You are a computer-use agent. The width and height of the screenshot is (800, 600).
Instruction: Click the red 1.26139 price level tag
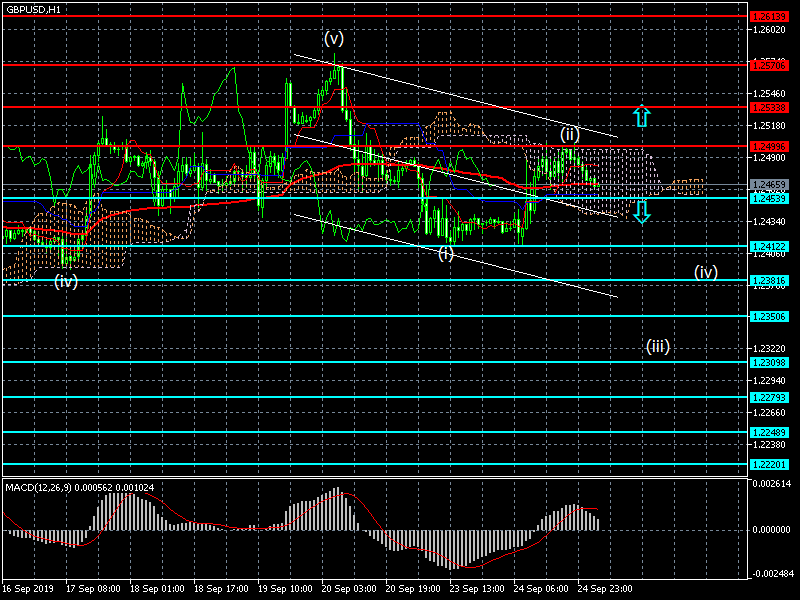[x=769, y=17]
